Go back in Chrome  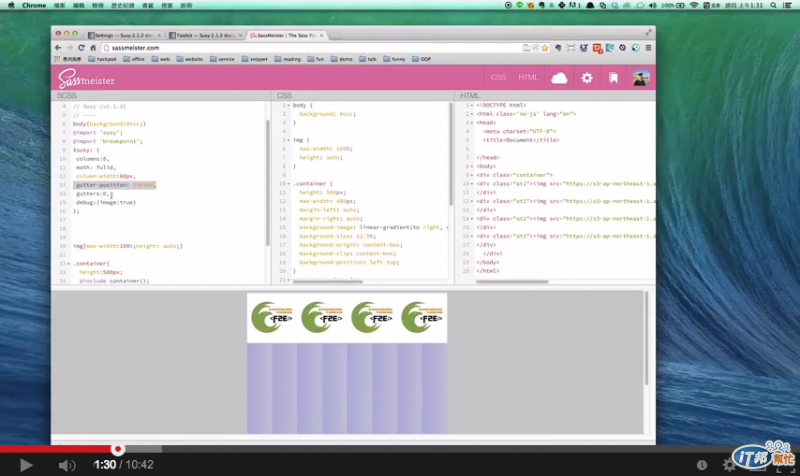click(x=58, y=47)
